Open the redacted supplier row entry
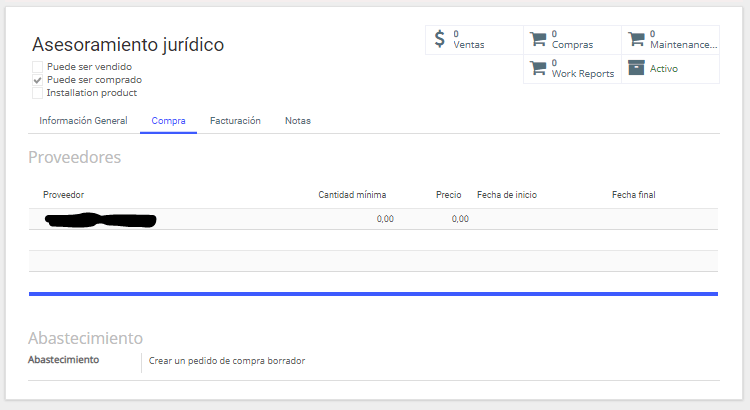Viewport: 750px width, 410px height. coord(100,220)
